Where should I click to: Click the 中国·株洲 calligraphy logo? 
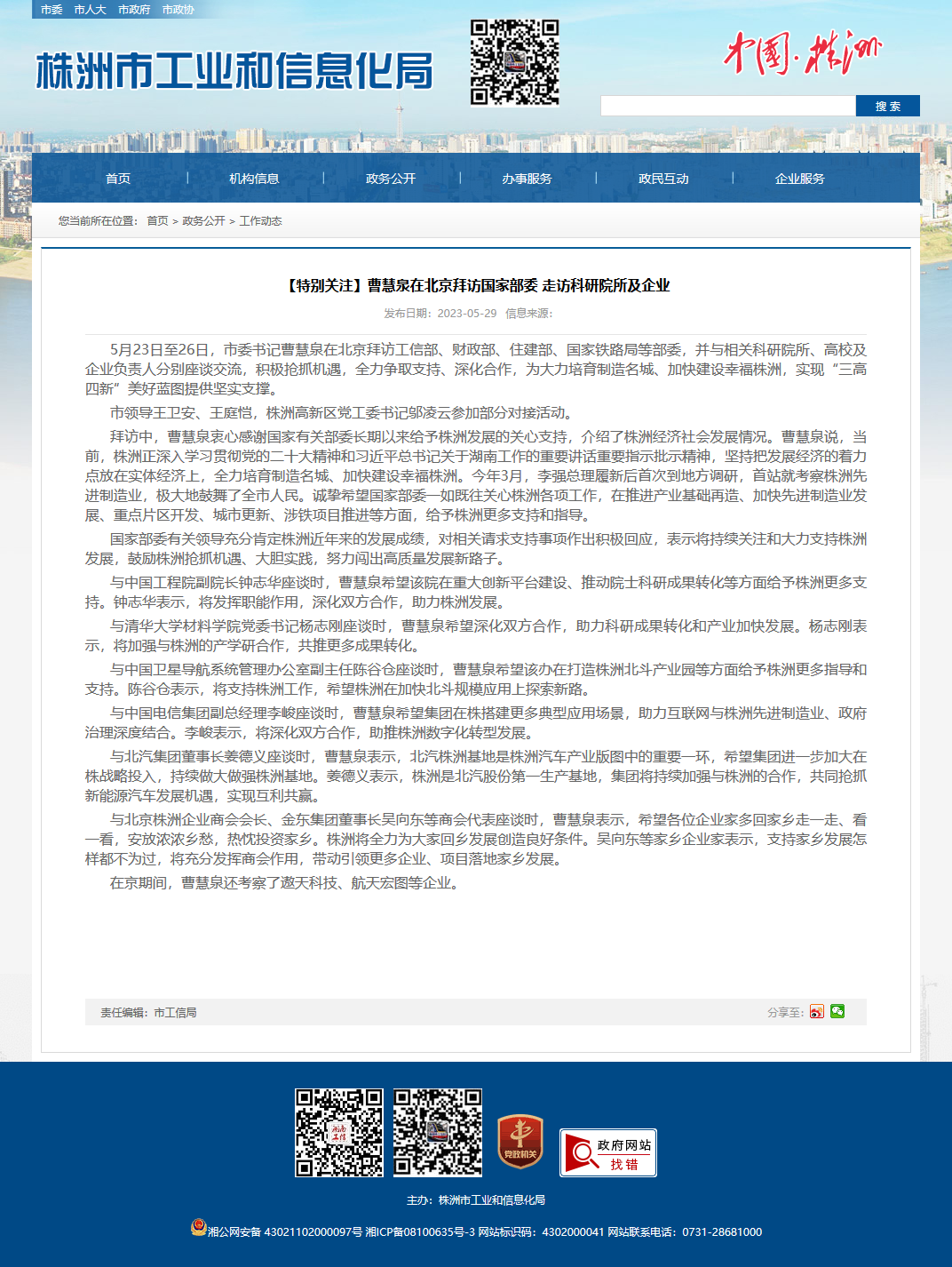803,53
